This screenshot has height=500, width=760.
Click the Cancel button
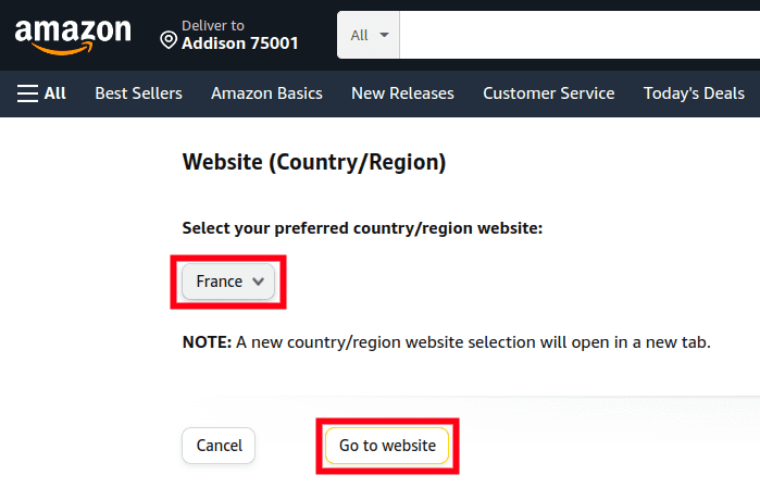click(x=219, y=445)
